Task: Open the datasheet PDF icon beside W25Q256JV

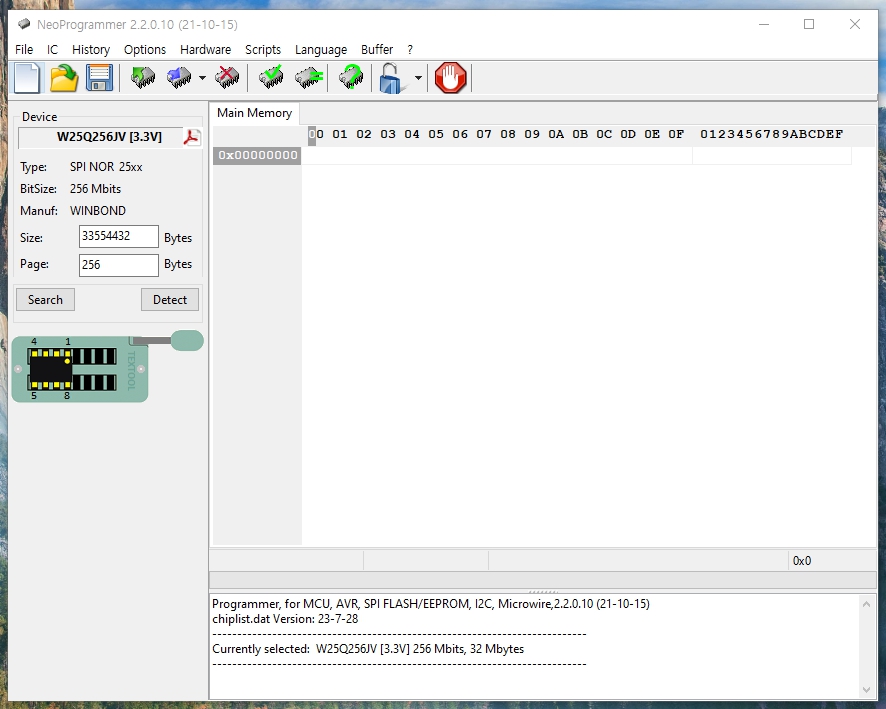Action: [191, 137]
